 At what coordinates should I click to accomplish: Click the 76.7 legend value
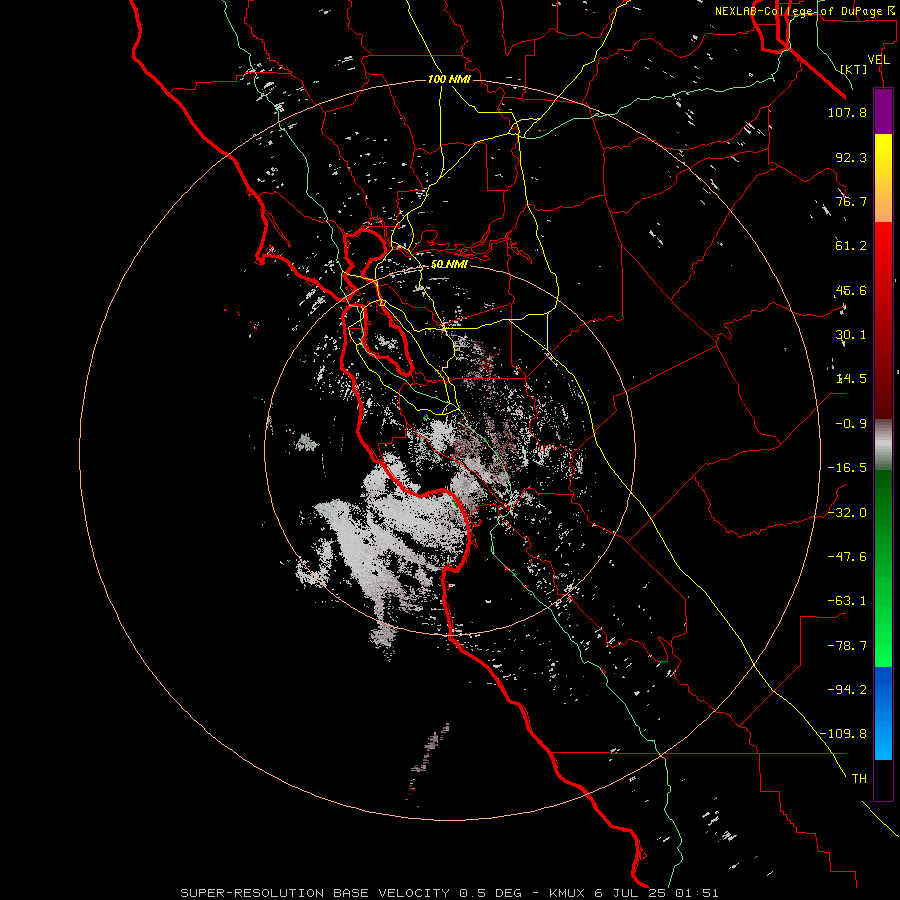(851, 201)
